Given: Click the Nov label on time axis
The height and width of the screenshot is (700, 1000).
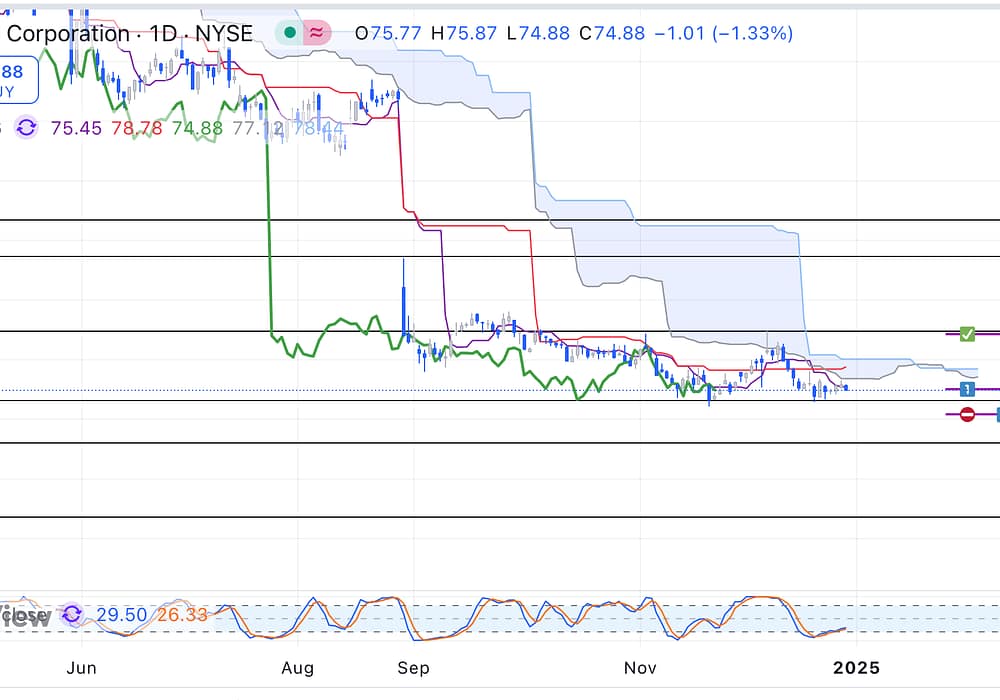Looking at the screenshot, I should click(x=639, y=667).
